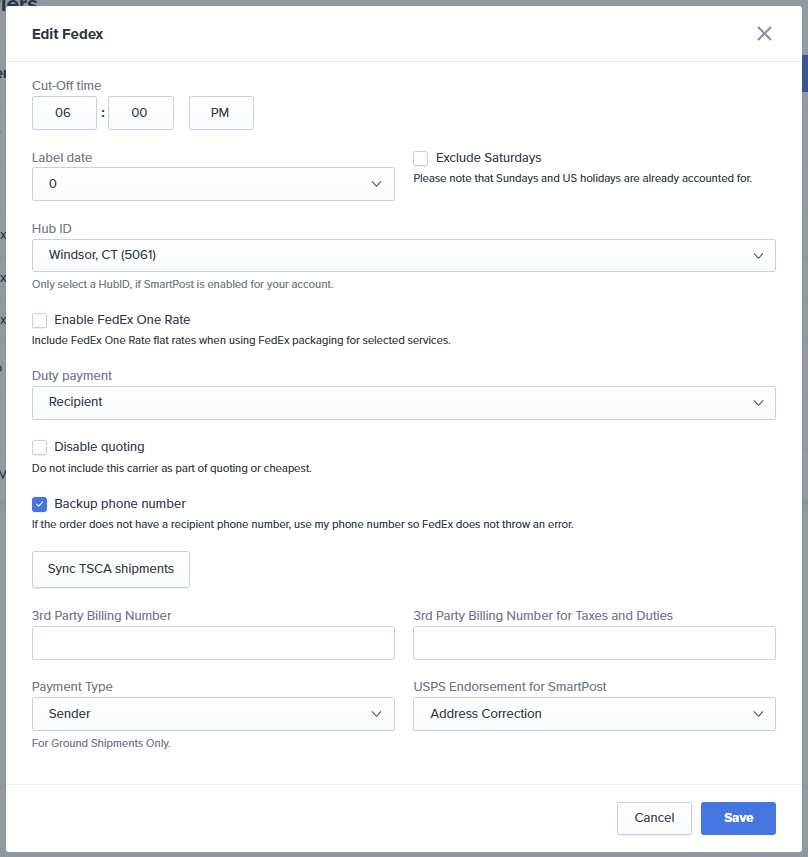Screen dimensions: 808x857
Task: Focus the Billing Number for Taxes and Duties field
Action: click(x=594, y=643)
